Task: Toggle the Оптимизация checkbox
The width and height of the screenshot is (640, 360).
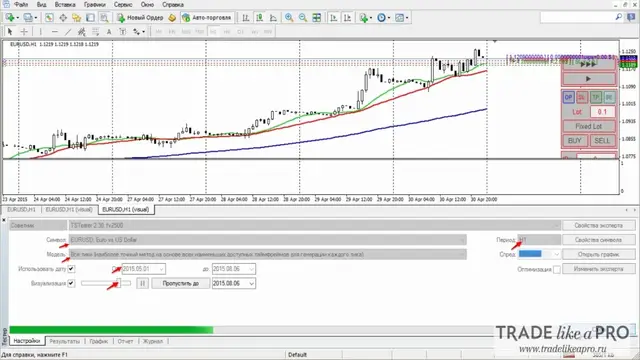Action: click(557, 269)
